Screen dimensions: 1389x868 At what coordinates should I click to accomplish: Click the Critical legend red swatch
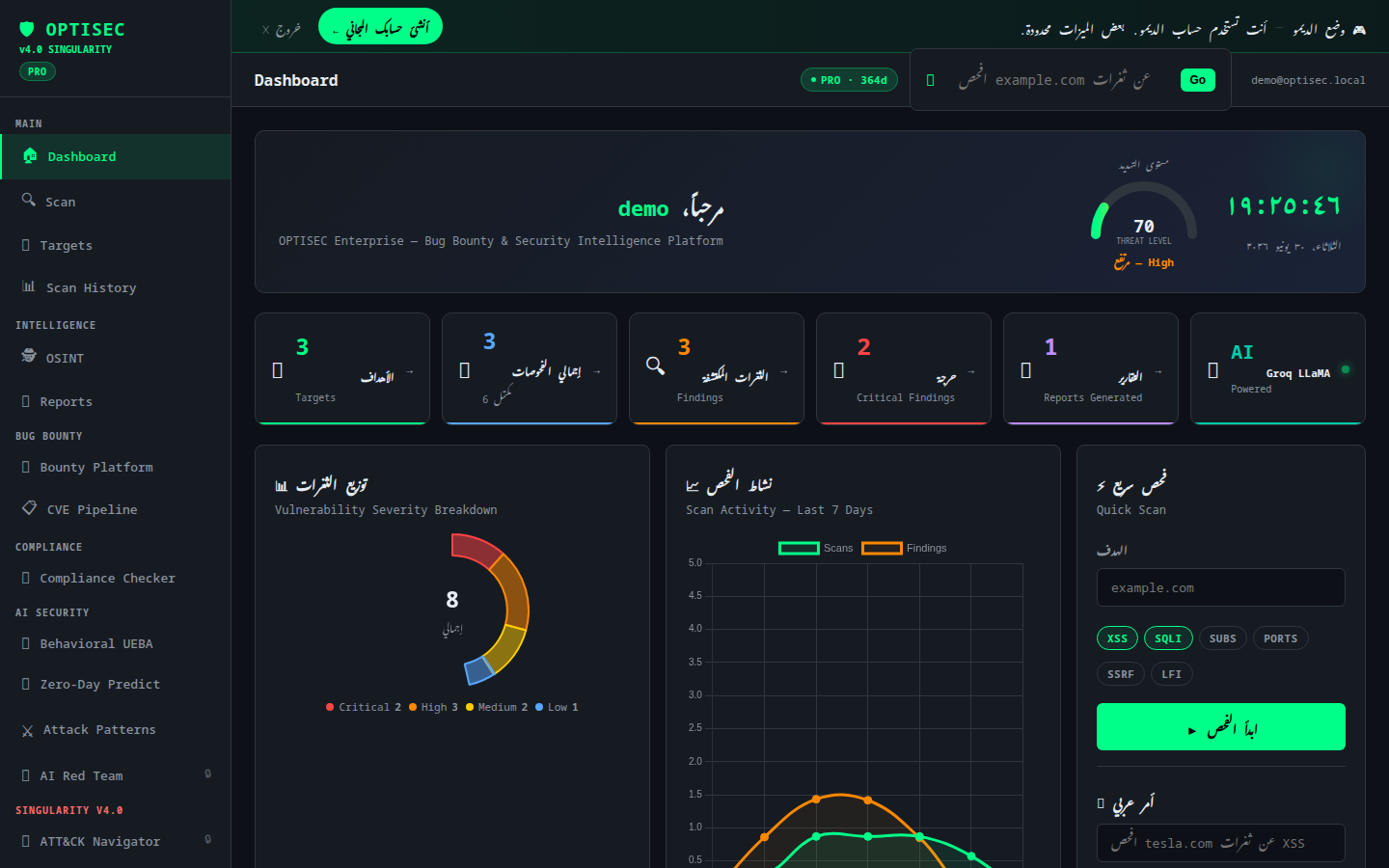[x=330, y=707]
